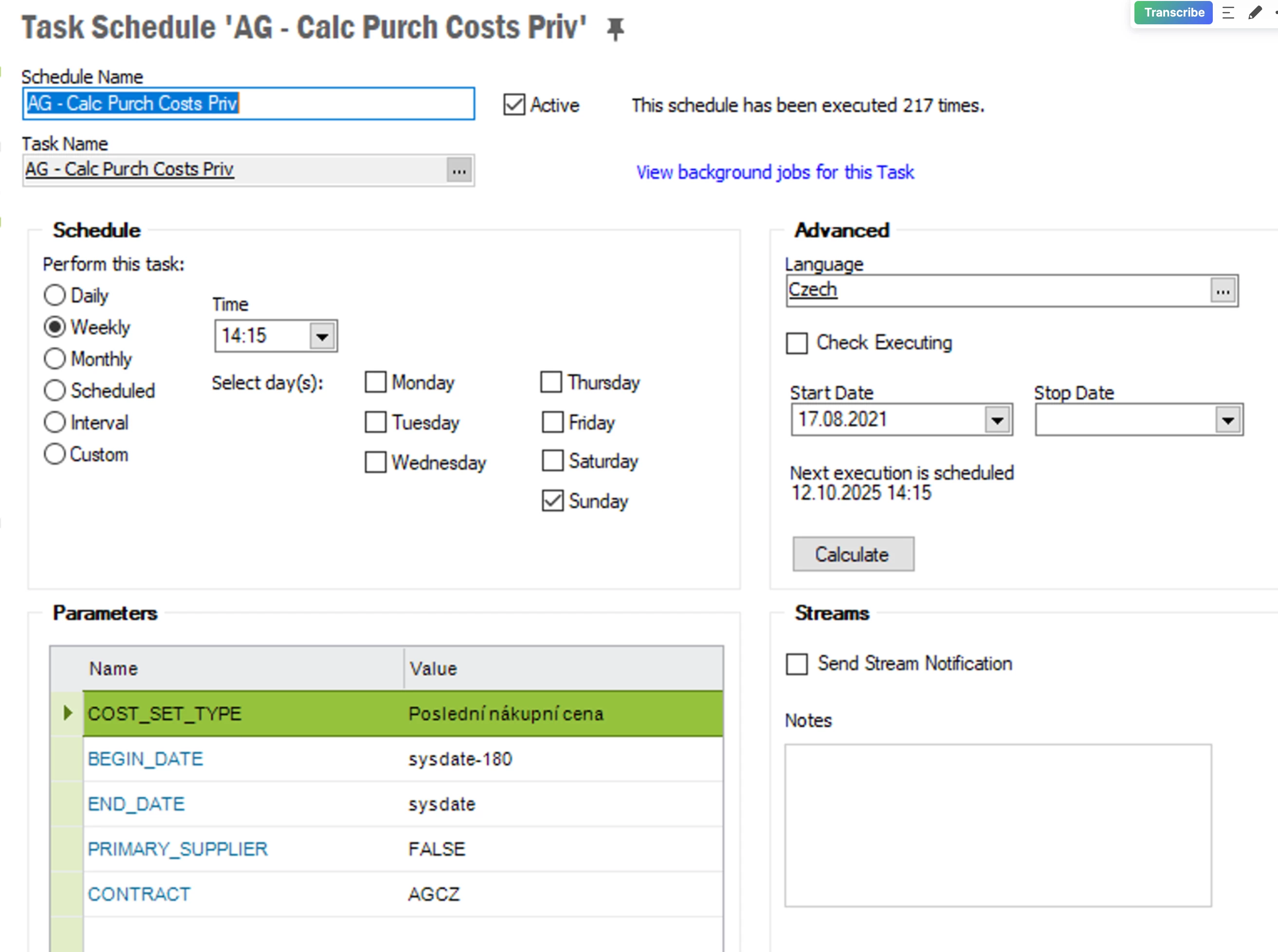Click the COST_SET_TYPE row arrow indicator

click(68, 713)
